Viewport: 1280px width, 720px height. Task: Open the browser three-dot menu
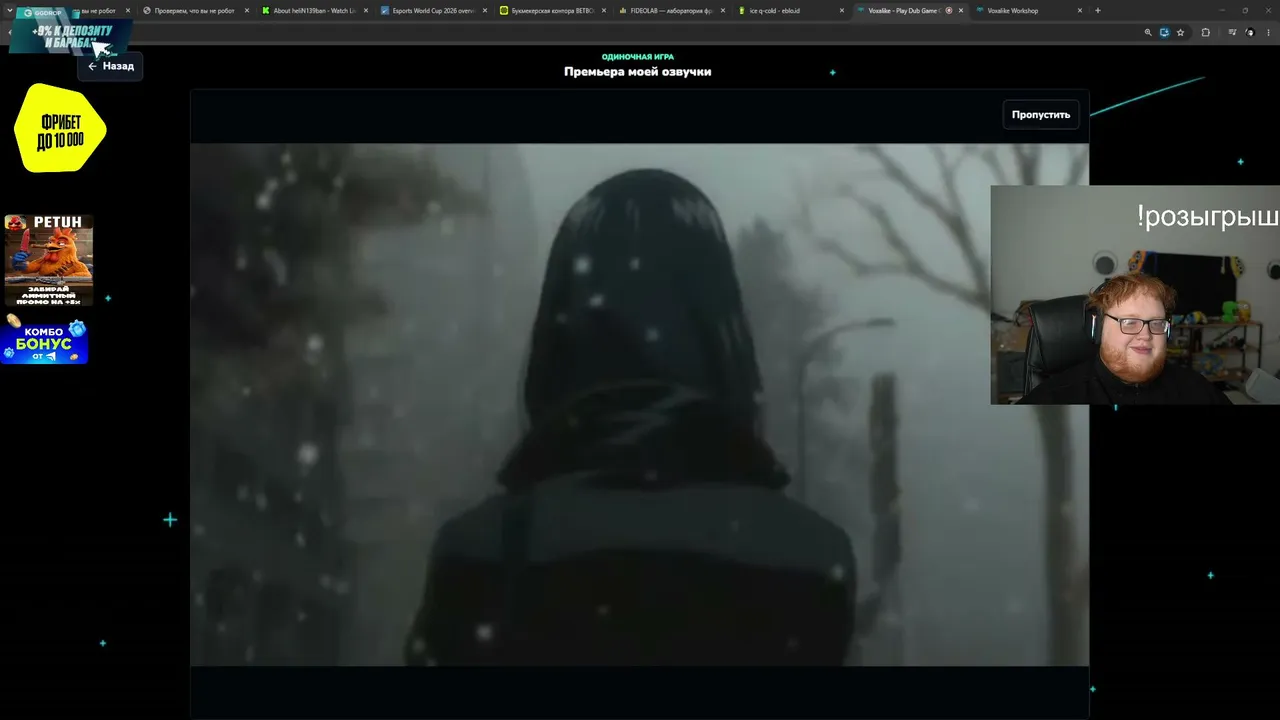[1269, 32]
